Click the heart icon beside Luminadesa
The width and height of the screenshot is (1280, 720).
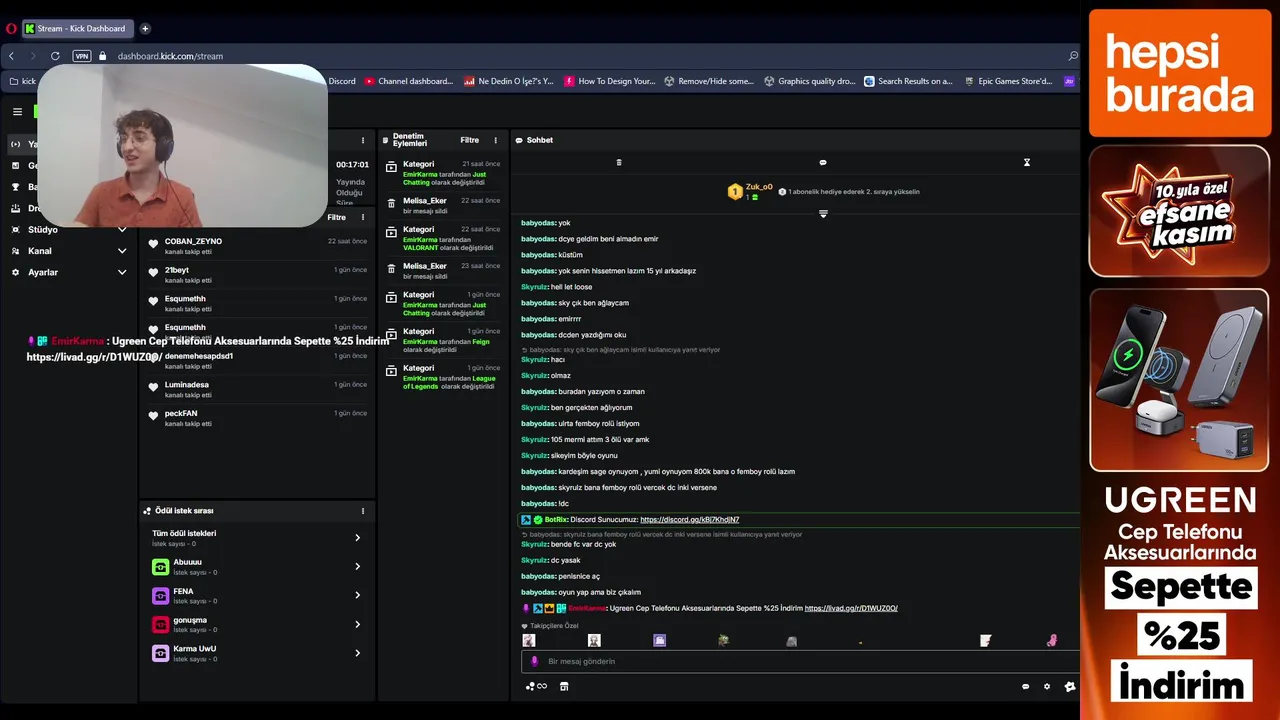click(x=153, y=386)
